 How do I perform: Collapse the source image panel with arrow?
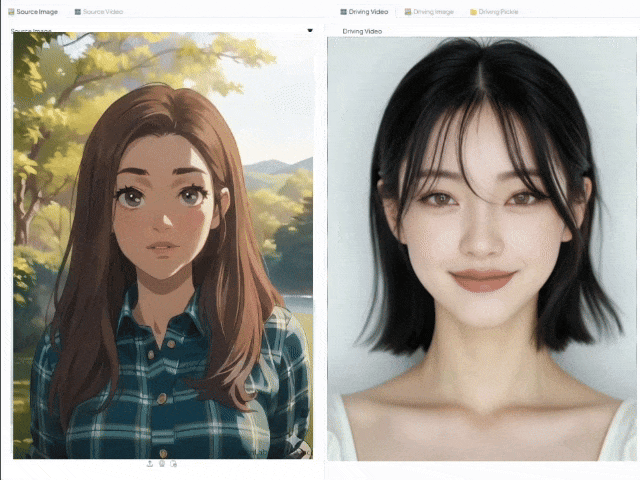(309, 30)
